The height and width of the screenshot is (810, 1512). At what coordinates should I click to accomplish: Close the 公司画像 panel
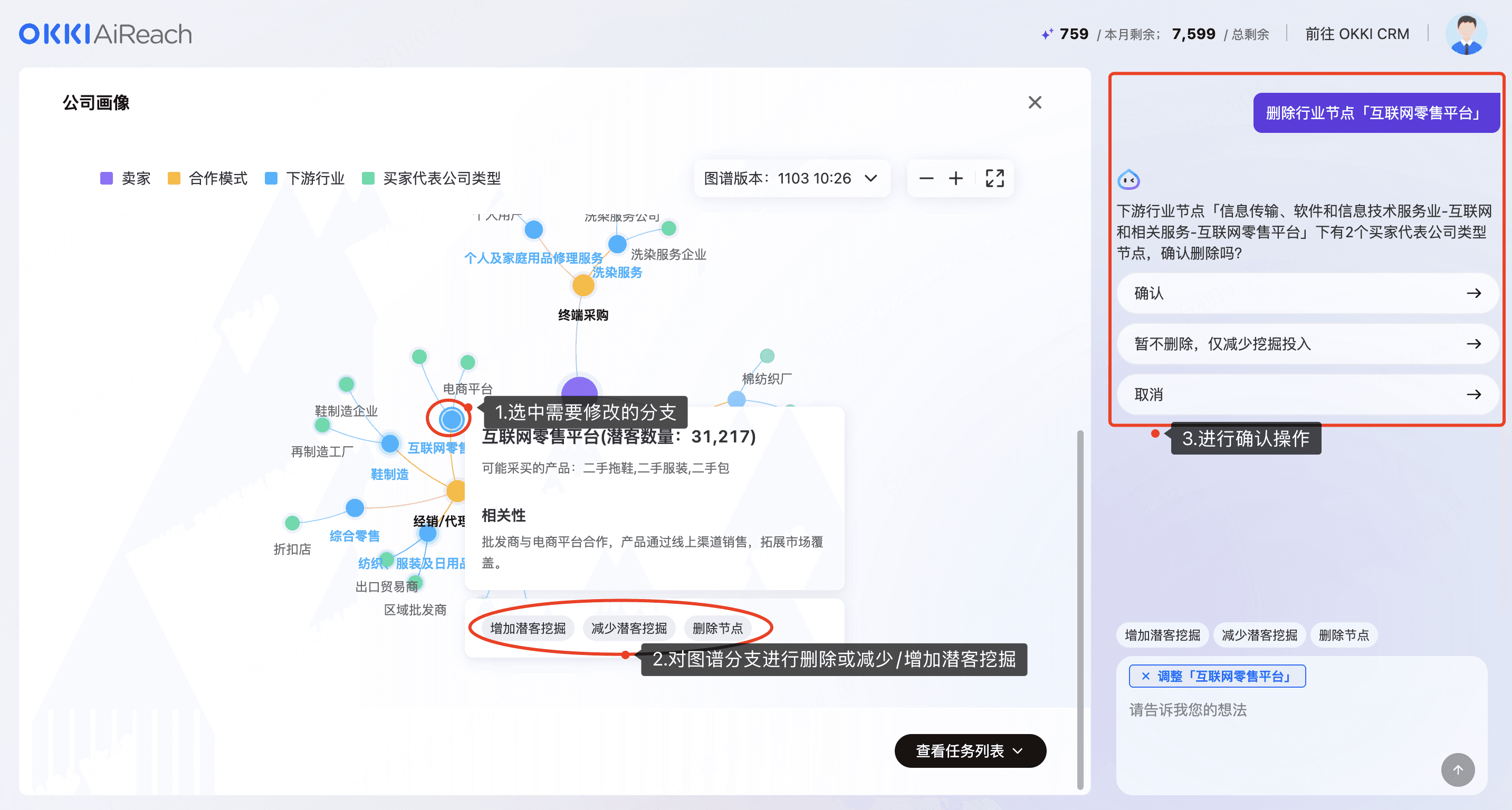(x=1035, y=103)
